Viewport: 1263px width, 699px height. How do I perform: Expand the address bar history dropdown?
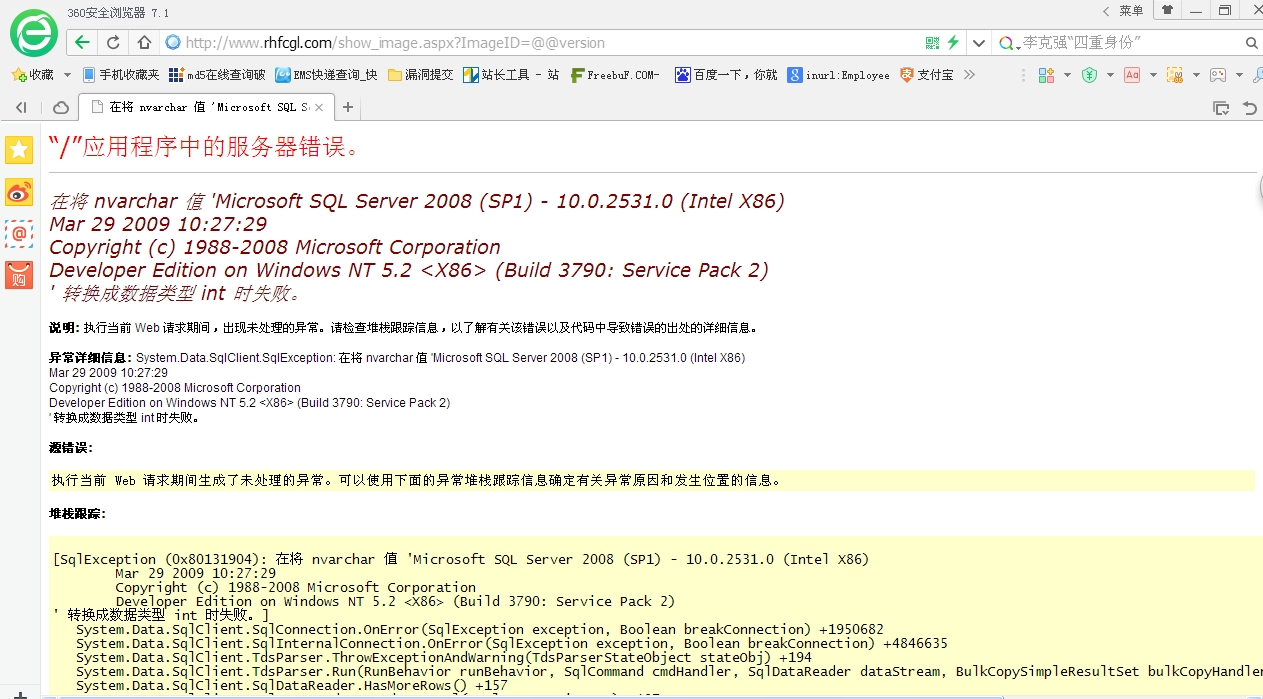pyautogui.click(x=978, y=43)
